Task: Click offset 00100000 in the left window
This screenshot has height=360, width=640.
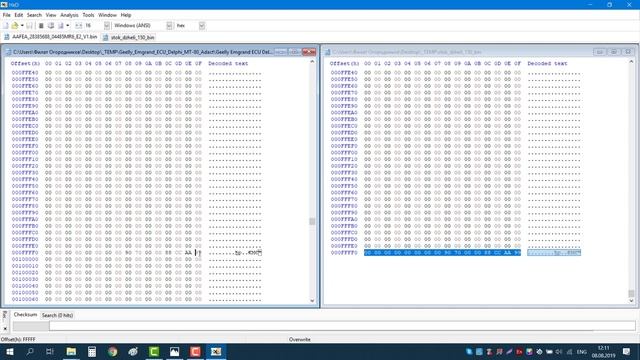Action: click(25, 260)
